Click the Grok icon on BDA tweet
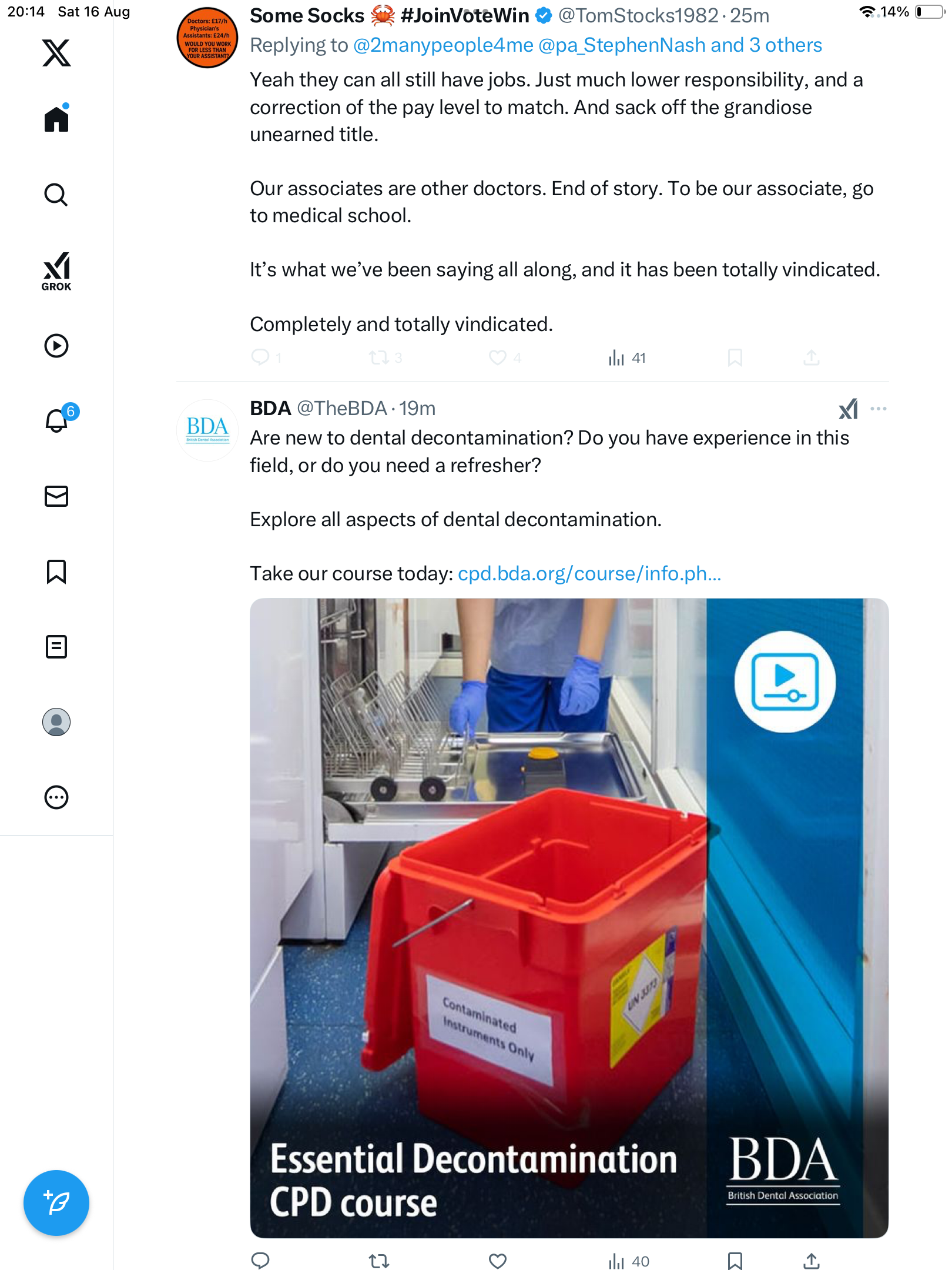 [848, 409]
